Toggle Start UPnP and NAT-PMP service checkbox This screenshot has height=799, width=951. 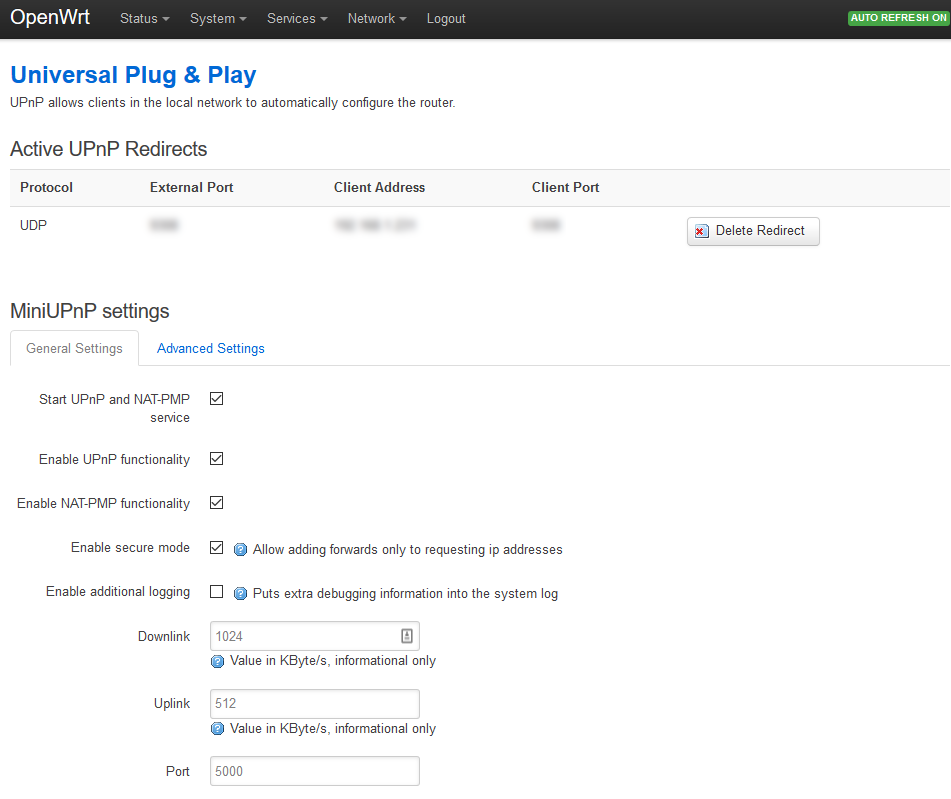(217, 399)
